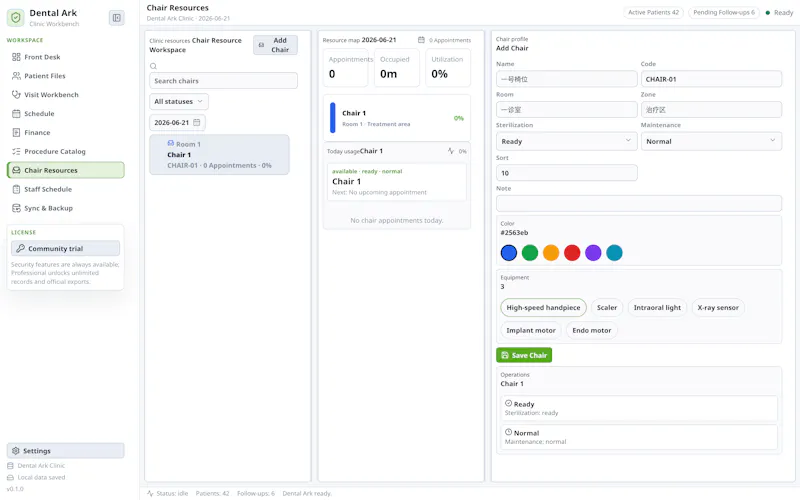This screenshot has height=500, width=800.
Task: Click 'No chair appointments today.' text
Action: click(x=397, y=220)
